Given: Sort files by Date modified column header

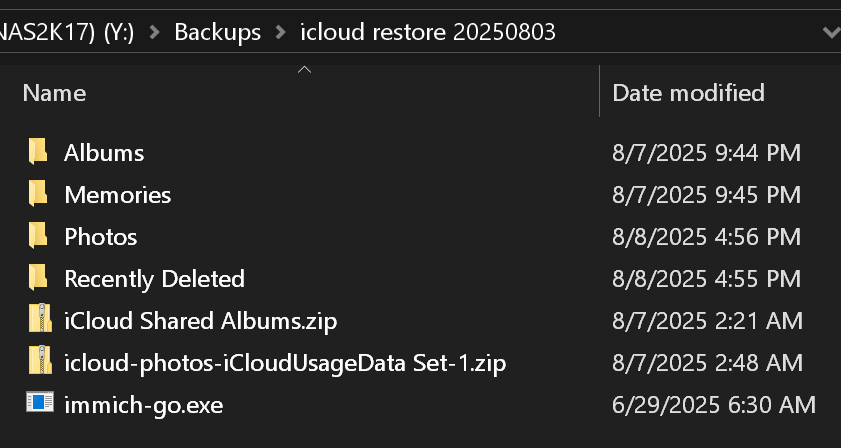Looking at the screenshot, I should (x=688, y=93).
